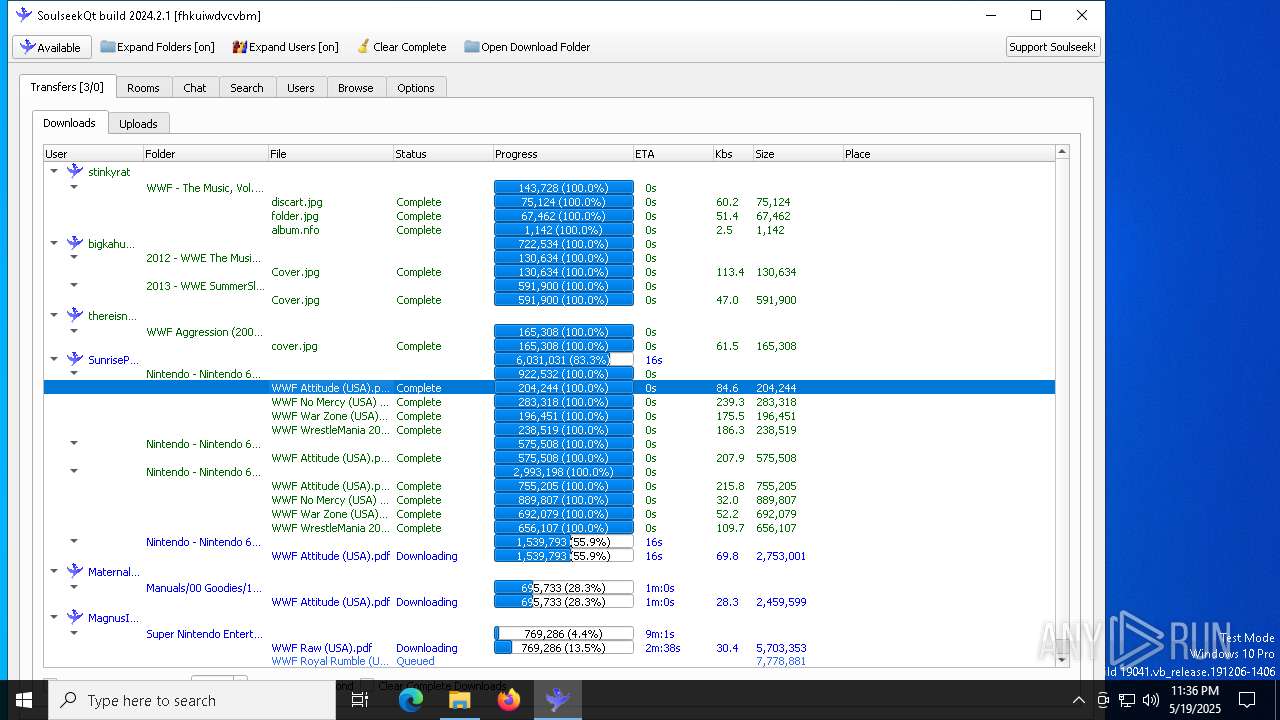This screenshot has width=1280, height=720.
Task: Select the Transfers [3/0] tab
Action: point(67,87)
